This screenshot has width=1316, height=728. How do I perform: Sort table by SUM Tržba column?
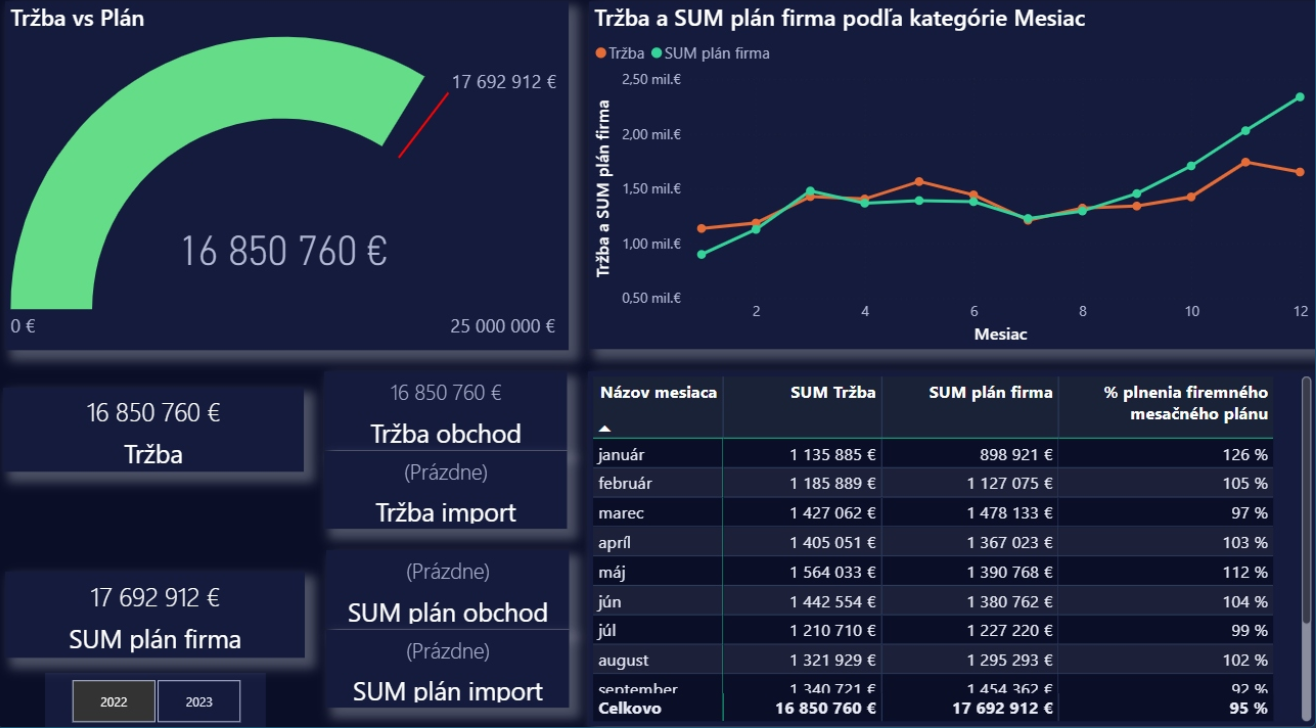coord(834,393)
